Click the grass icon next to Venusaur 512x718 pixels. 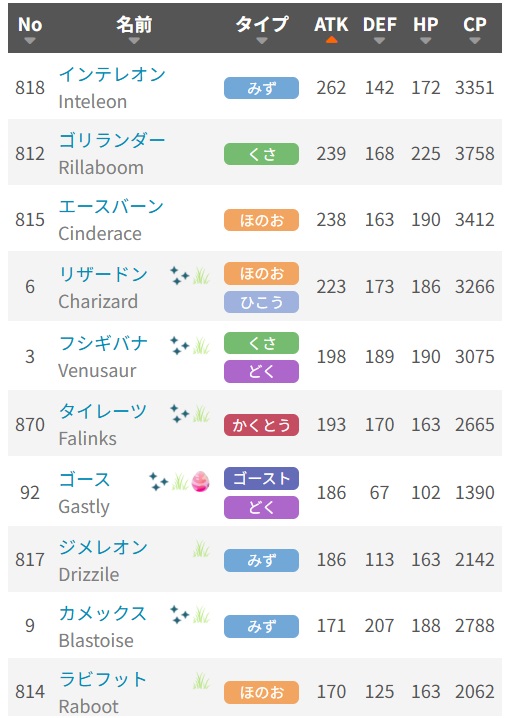pos(202,346)
